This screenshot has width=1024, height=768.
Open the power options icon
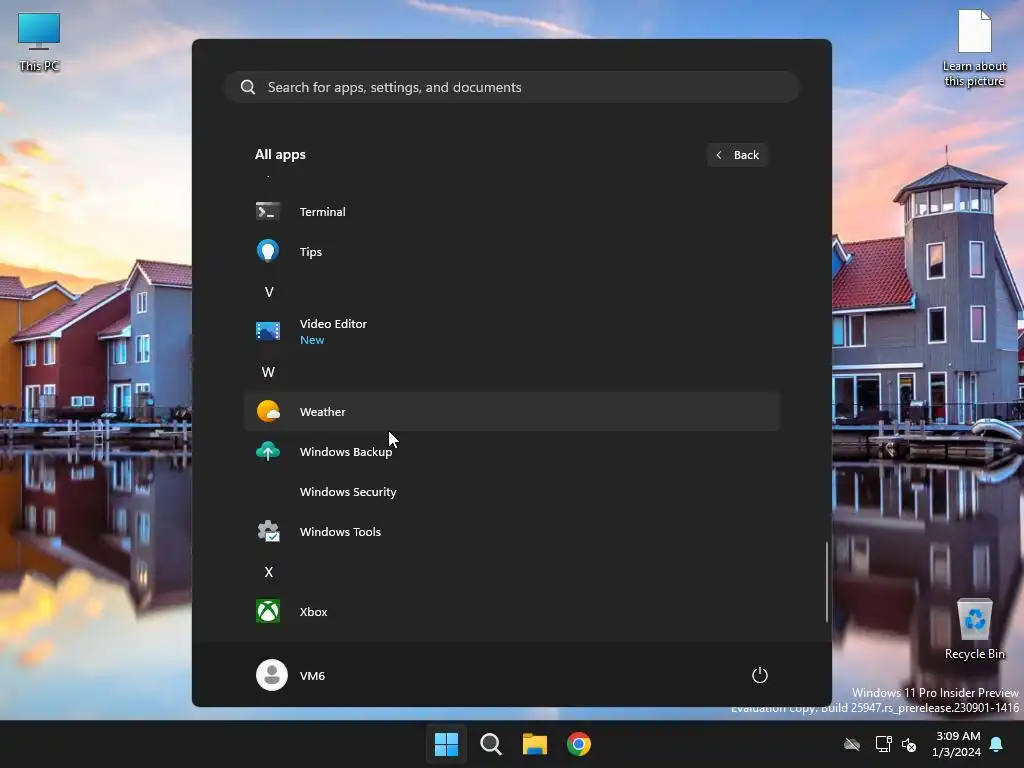[760, 675]
